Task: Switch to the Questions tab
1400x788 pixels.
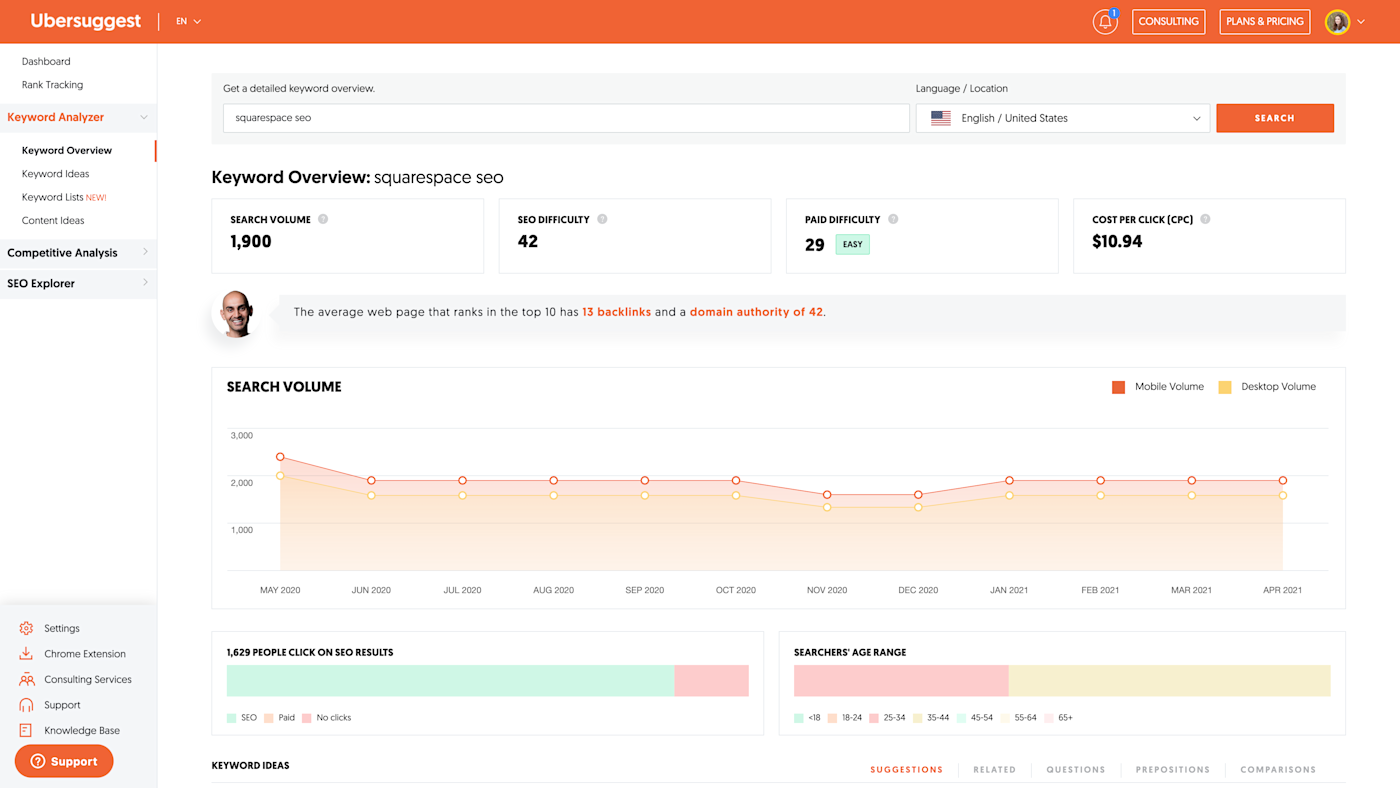Action: pos(1076,770)
